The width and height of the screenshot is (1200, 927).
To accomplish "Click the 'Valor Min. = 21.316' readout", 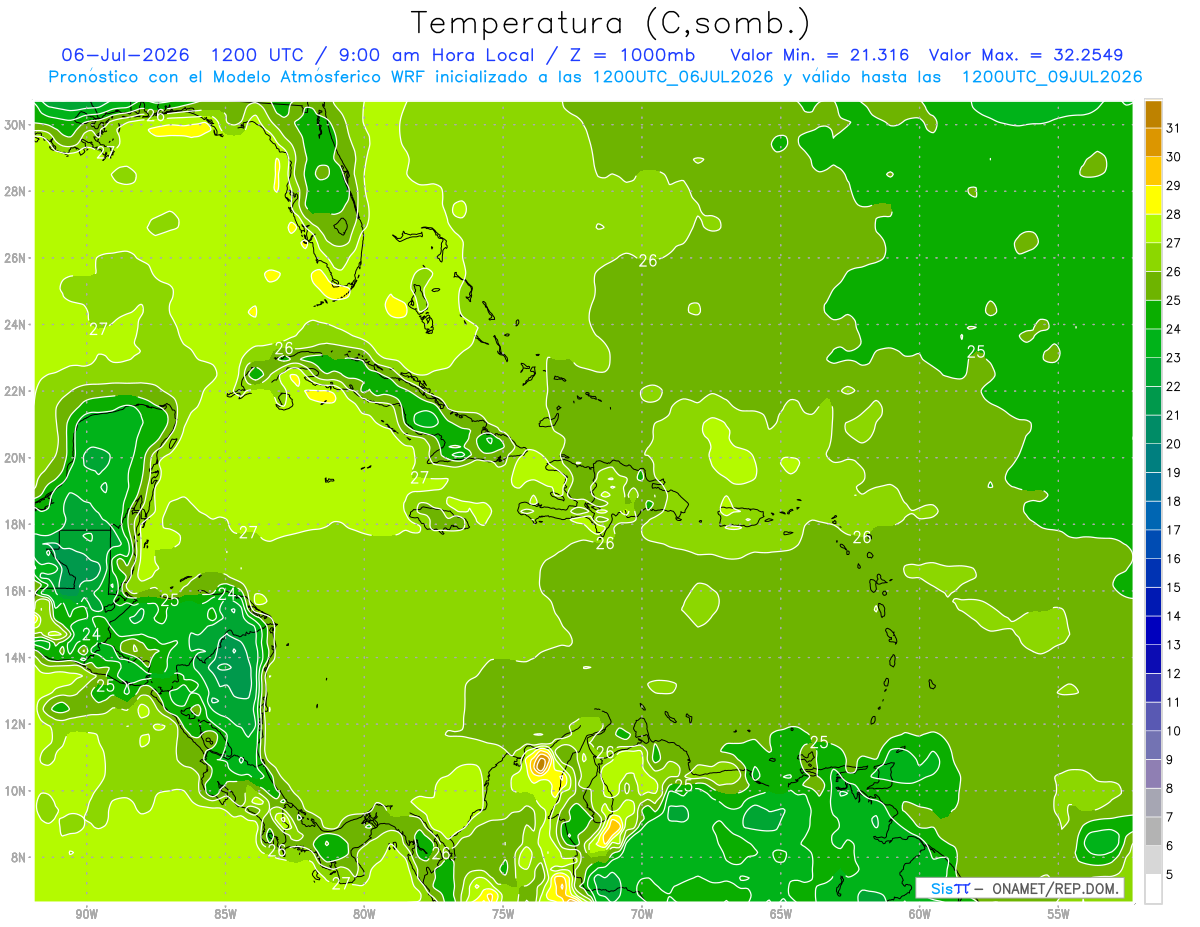I will pos(820,55).
